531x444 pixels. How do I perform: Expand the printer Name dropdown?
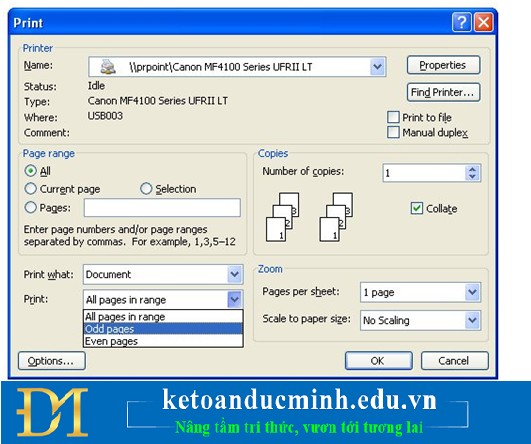tap(377, 67)
